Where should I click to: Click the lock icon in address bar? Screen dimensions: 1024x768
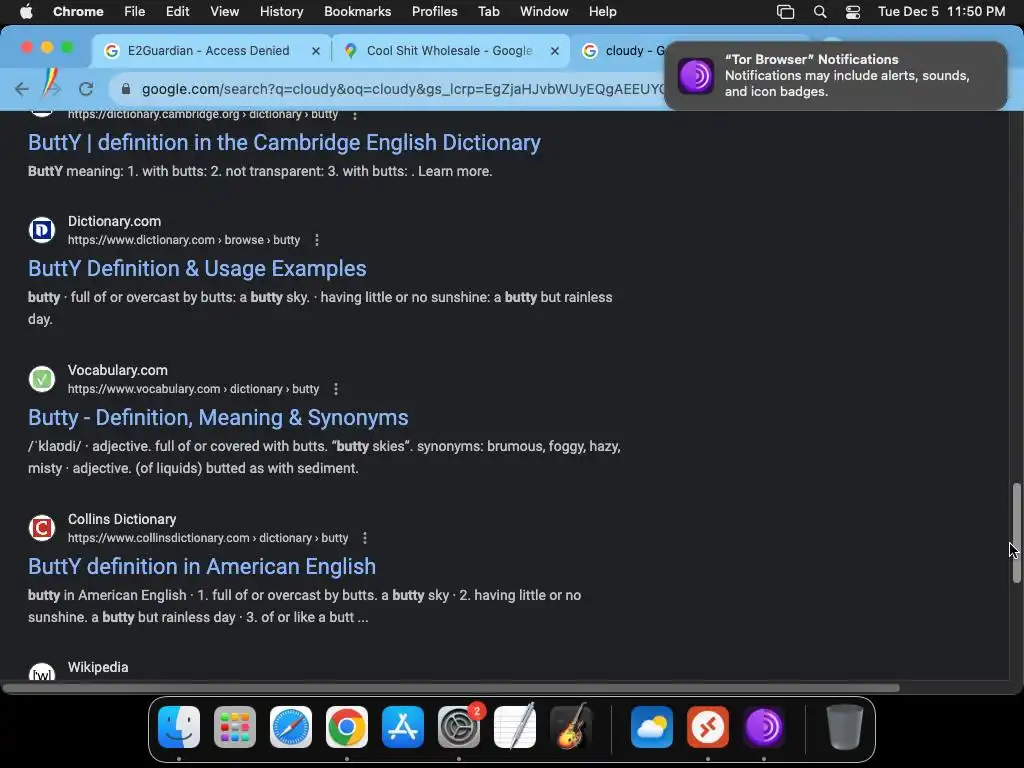coord(126,89)
